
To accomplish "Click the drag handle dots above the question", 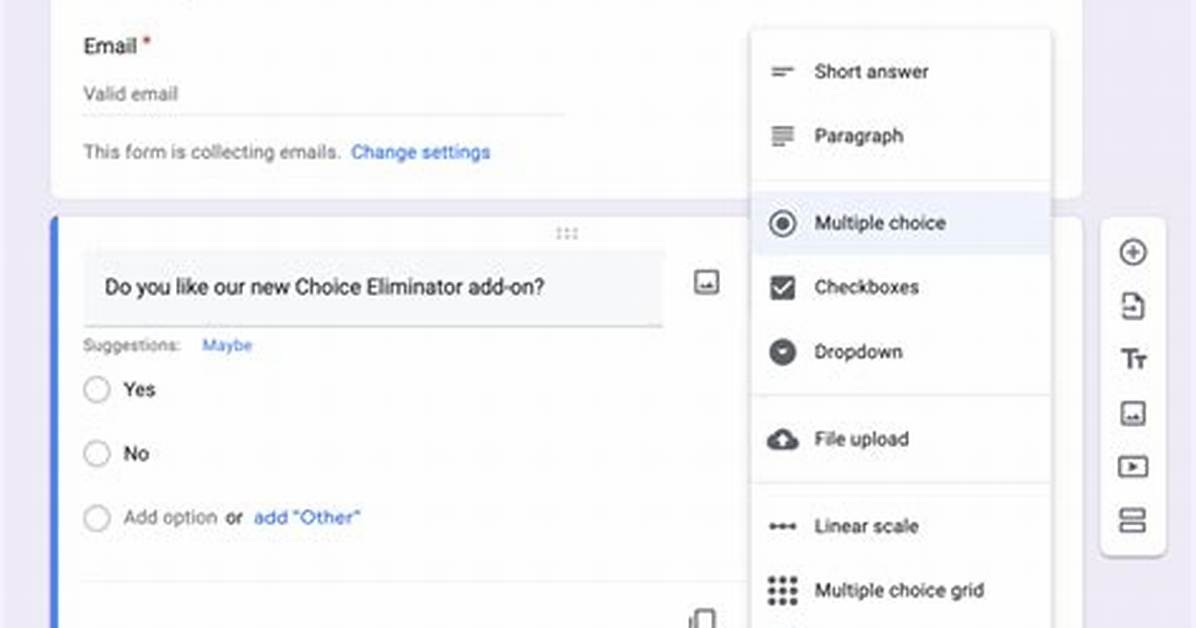I will tap(567, 233).
